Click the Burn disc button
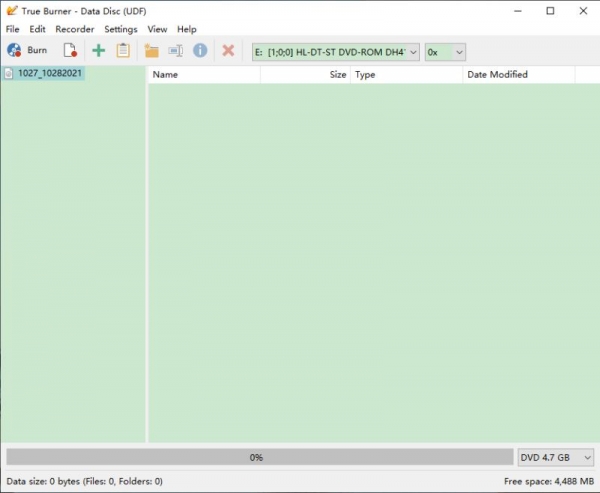 [x=27, y=50]
